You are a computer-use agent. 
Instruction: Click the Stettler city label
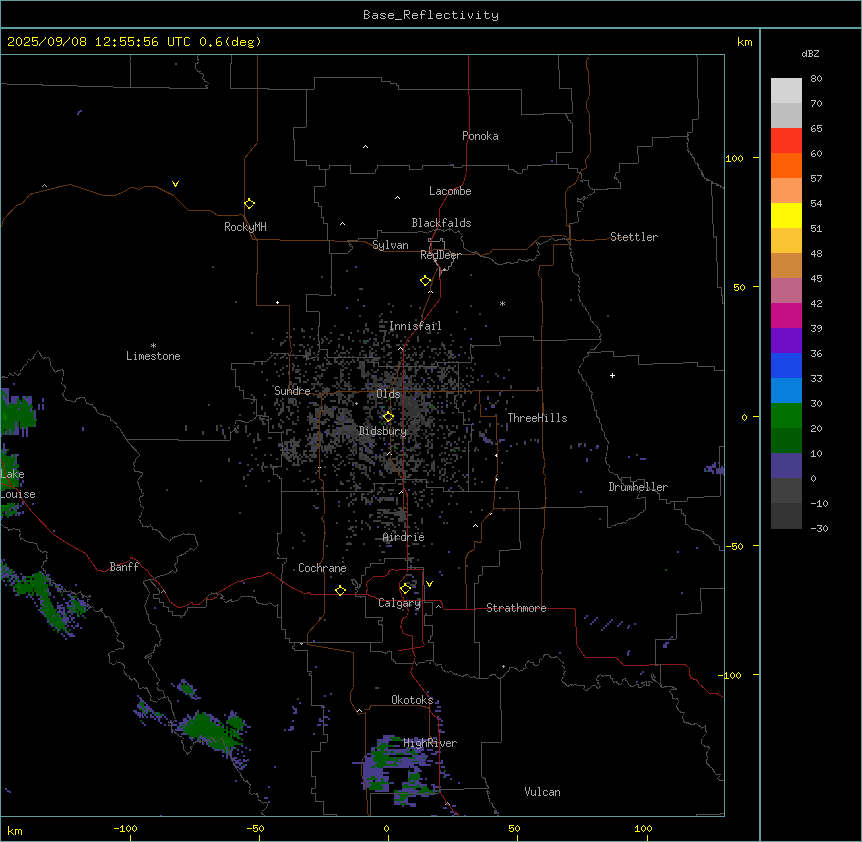coord(634,237)
